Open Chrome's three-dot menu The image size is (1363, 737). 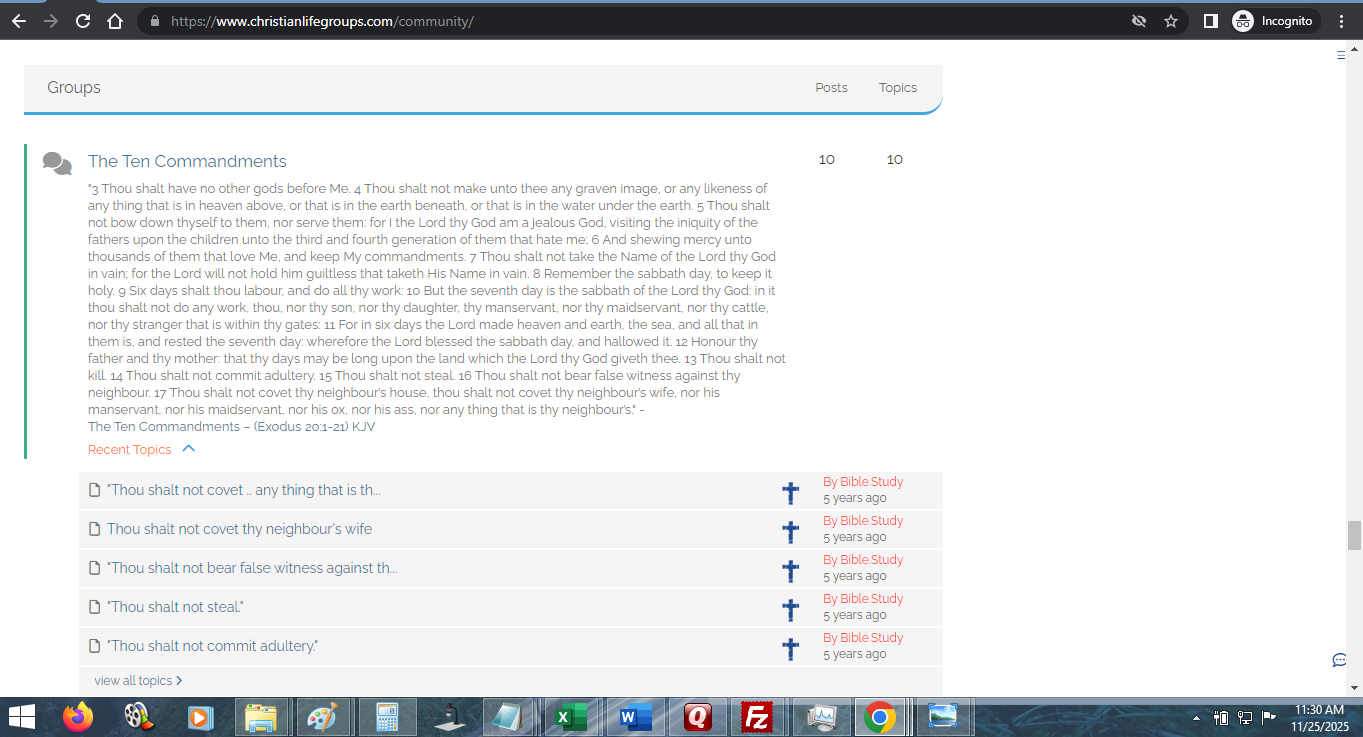coord(1342,21)
